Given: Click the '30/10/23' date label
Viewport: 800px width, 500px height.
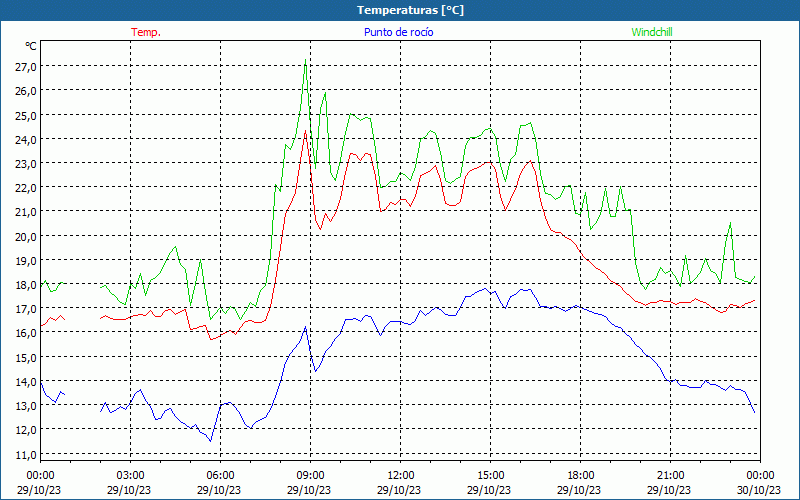Looking at the screenshot, I should 759,490.
